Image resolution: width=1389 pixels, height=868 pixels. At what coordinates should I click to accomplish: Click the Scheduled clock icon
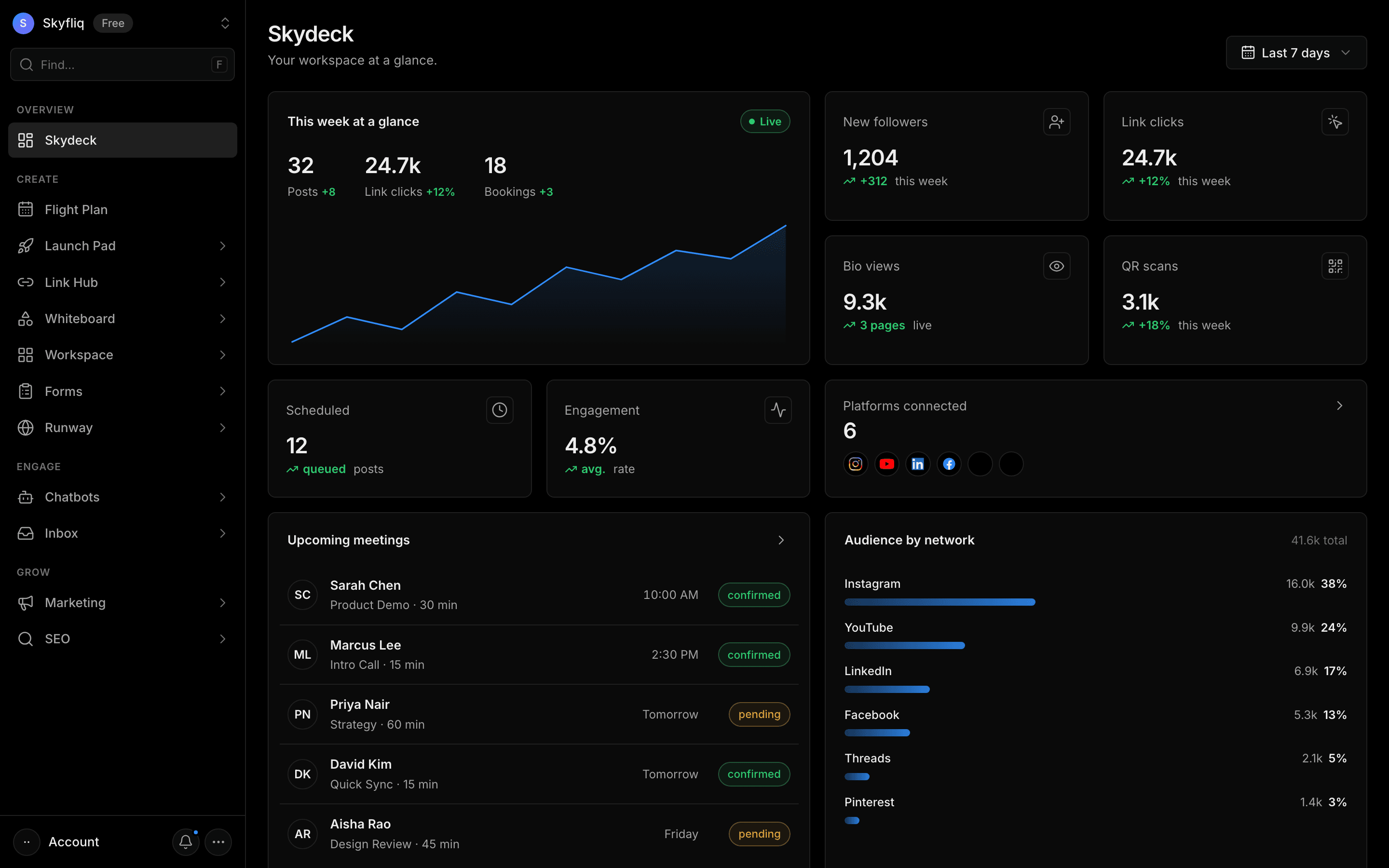tap(499, 410)
